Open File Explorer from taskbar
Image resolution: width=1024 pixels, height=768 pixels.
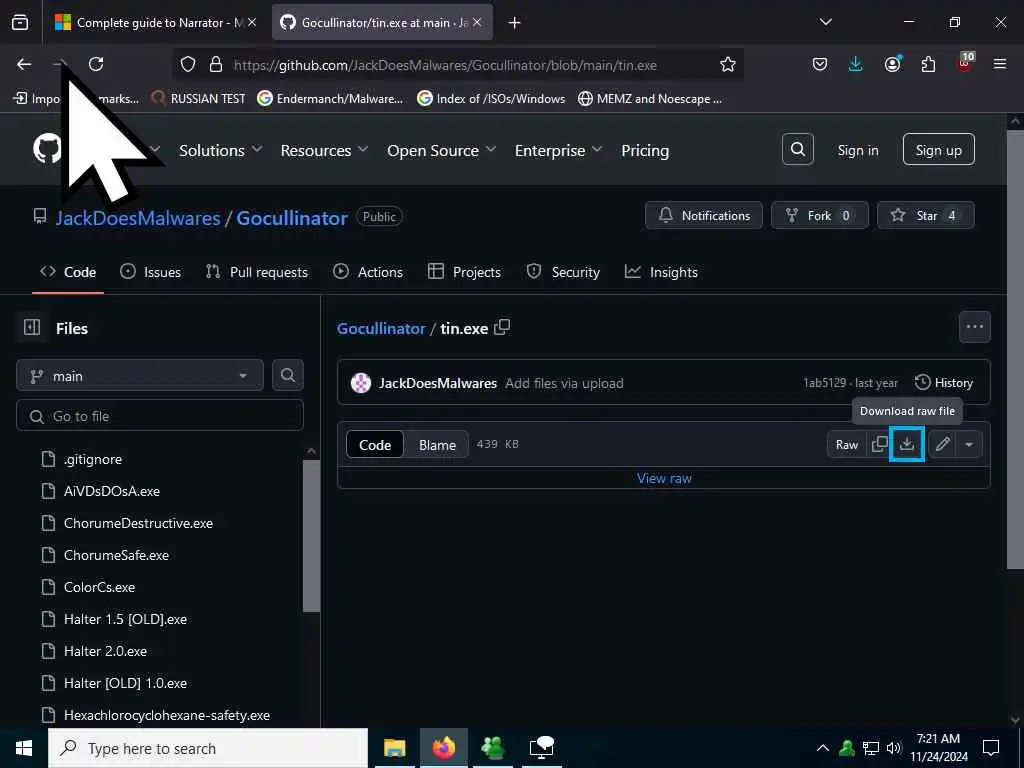pyautogui.click(x=394, y=748)
